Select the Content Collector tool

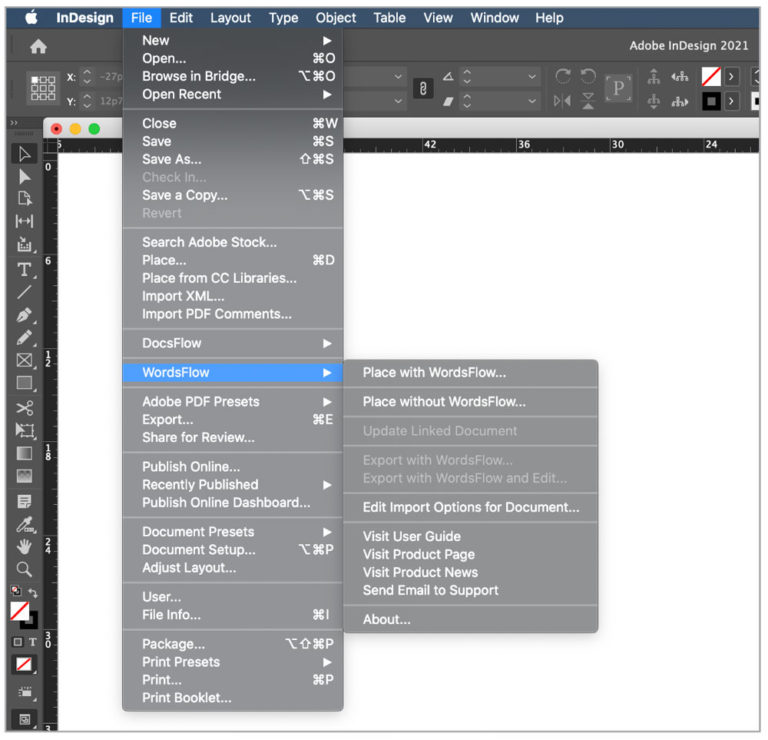[24, 243]
